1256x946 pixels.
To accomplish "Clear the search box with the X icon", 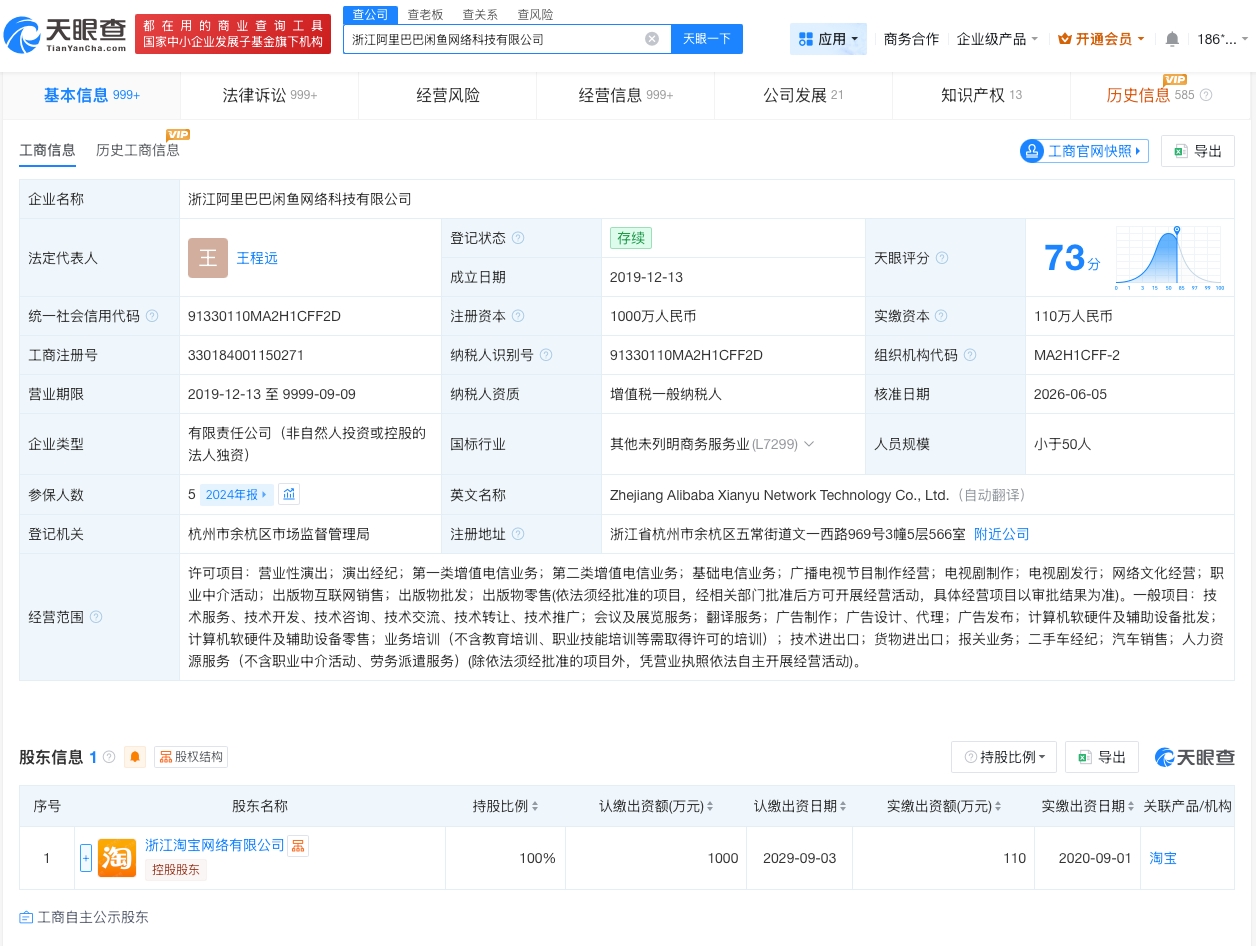I will (x=652, y=39).
